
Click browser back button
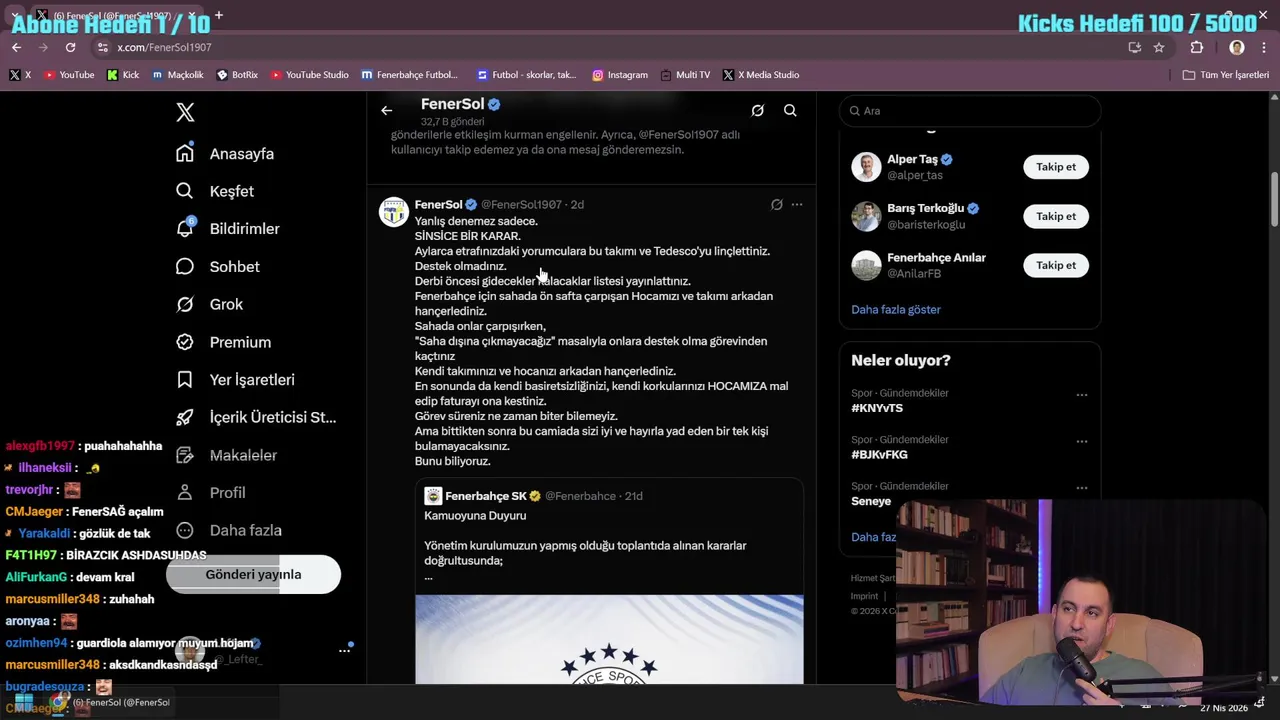pyautogui.click(x=16, y=47)
